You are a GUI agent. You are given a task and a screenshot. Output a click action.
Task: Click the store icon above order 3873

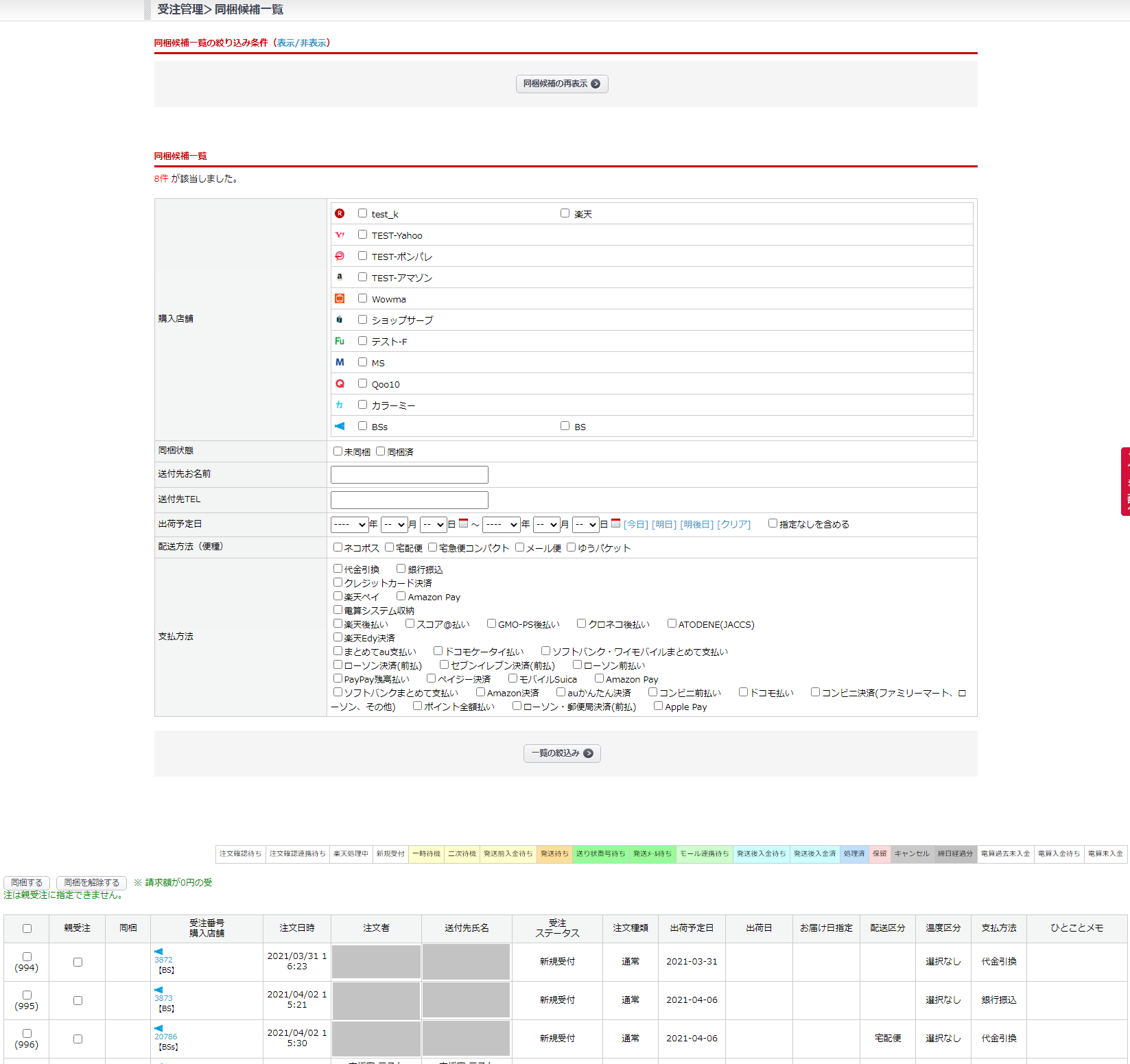pos(158,990)
